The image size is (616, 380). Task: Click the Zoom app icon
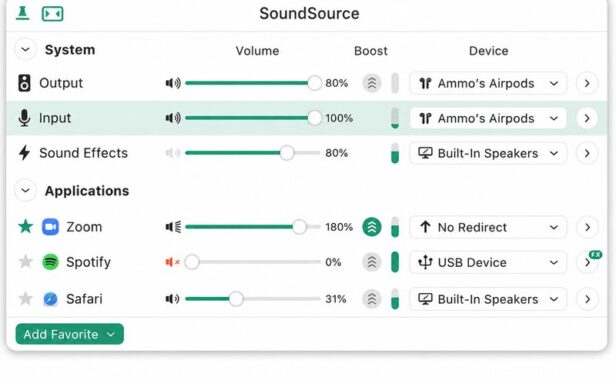coord(50,227)
